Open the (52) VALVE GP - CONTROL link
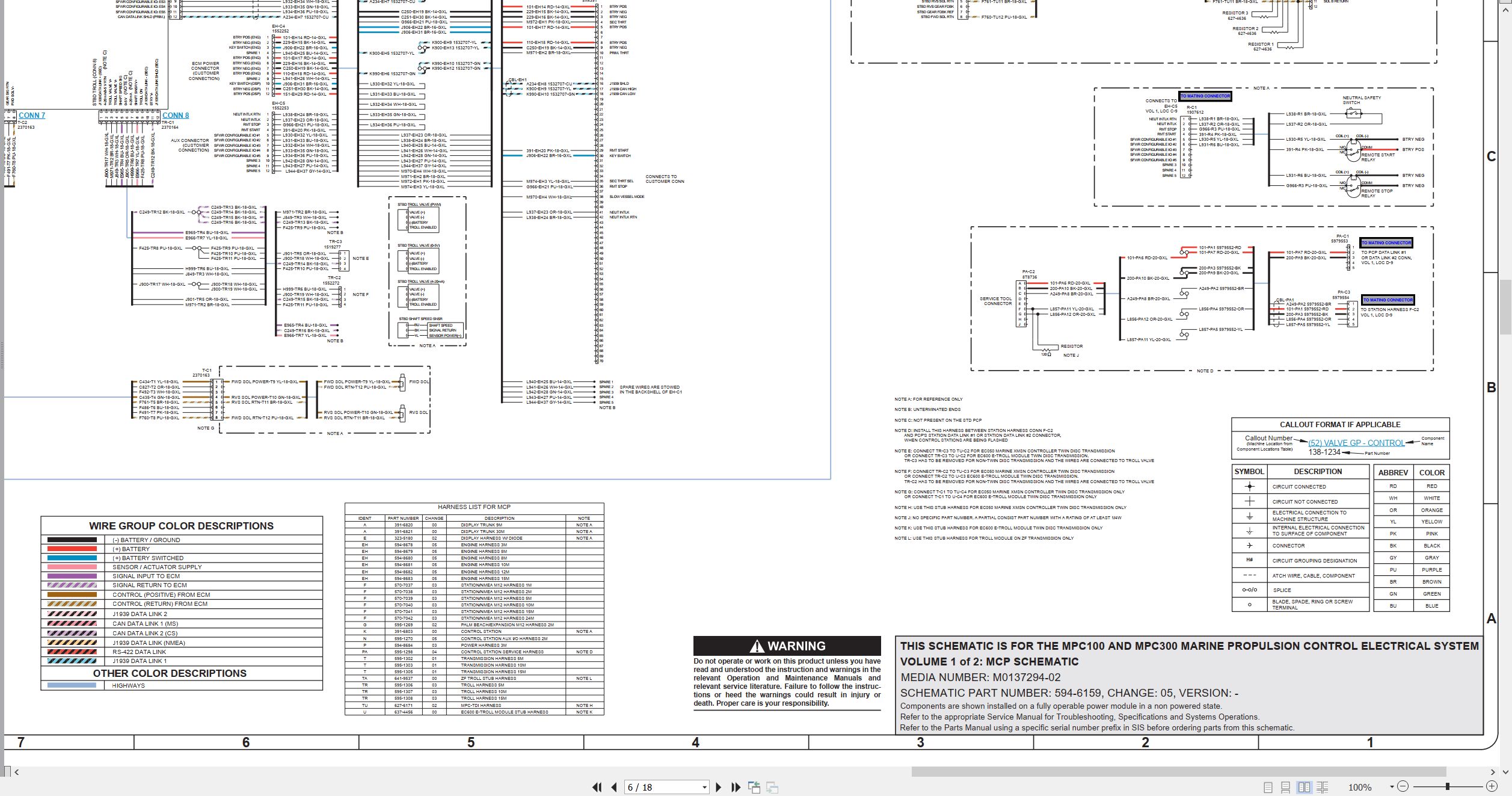The width and height of the screenshot is (1512, 796). point(1356,443)
